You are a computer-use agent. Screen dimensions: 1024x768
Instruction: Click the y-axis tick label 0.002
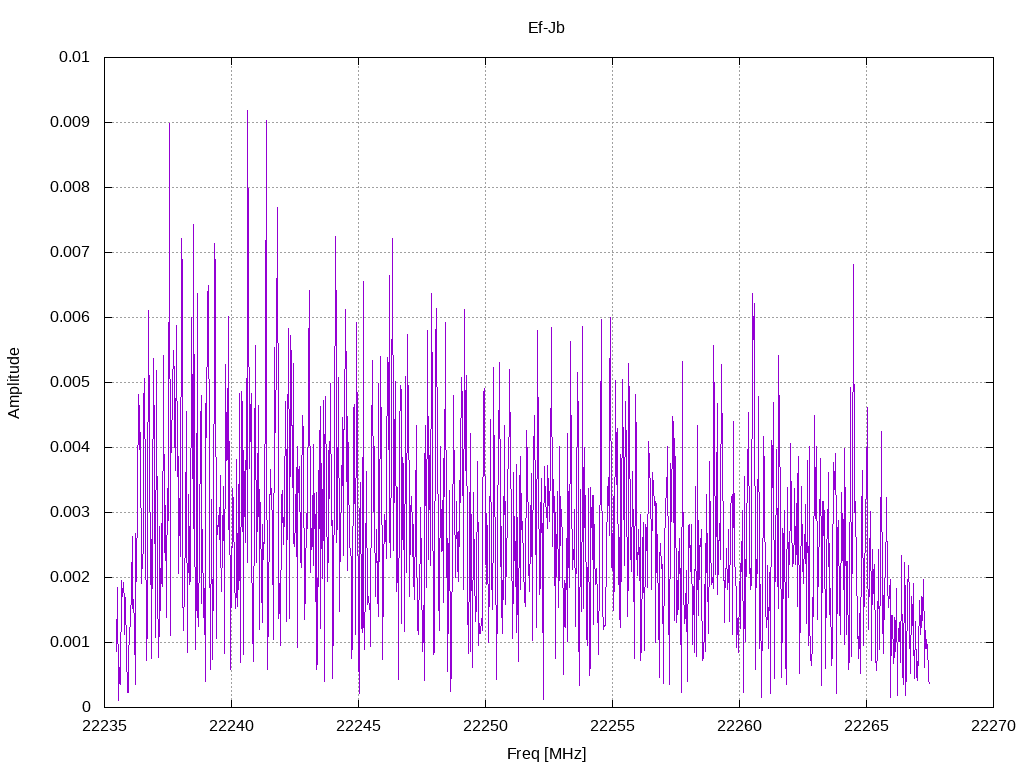point(71,577)
